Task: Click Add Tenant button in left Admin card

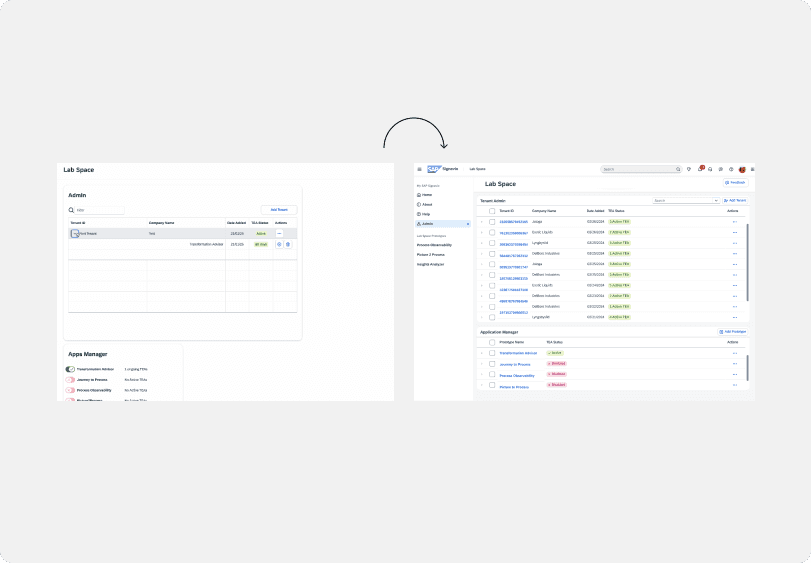Action: point(279,210)
